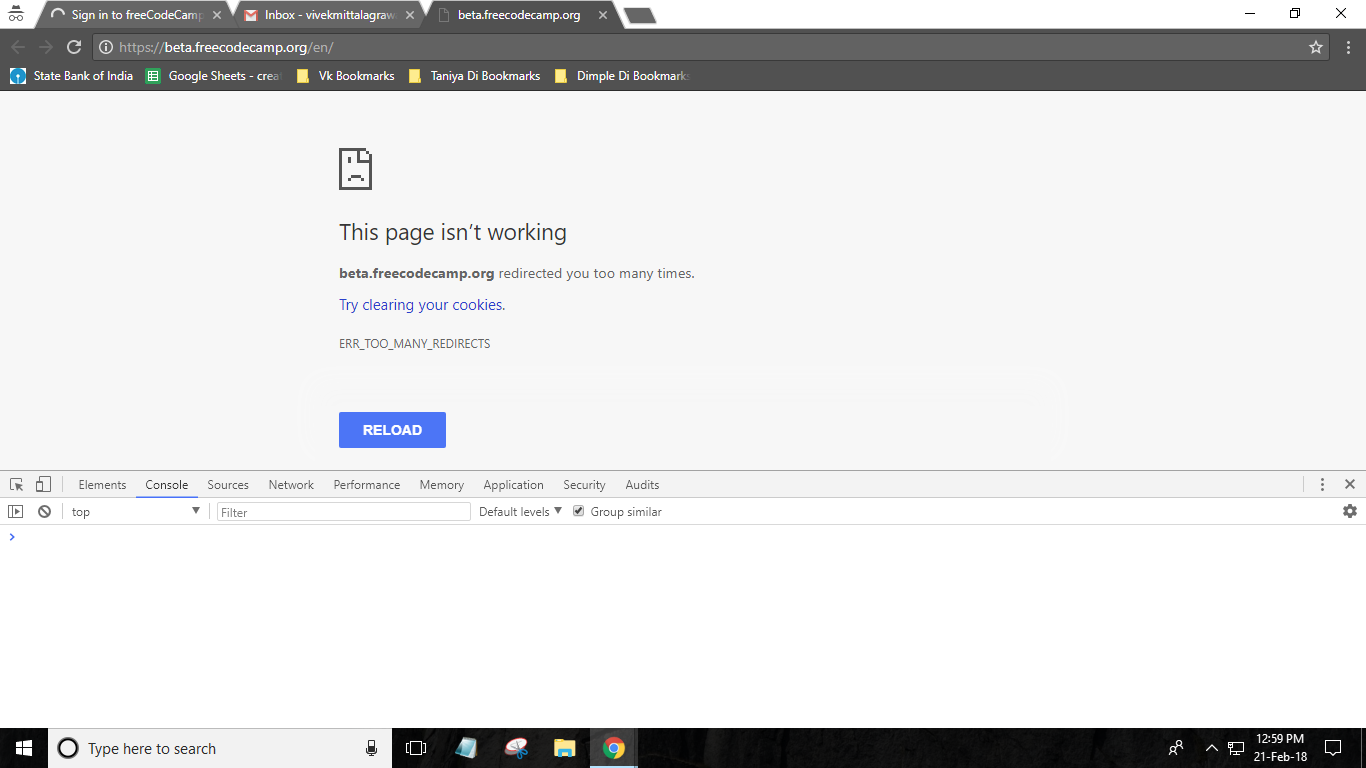Expand the Default levels dropdown
Screen dimensions: 1366x768
pyautogui.click(x=520, y=511)
